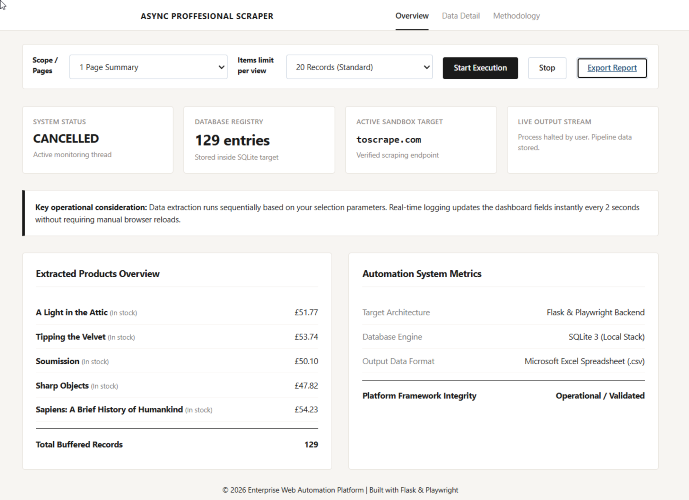Click the Process halted by user message
Viewport: 689px width, 500px height.
[575, 142]
